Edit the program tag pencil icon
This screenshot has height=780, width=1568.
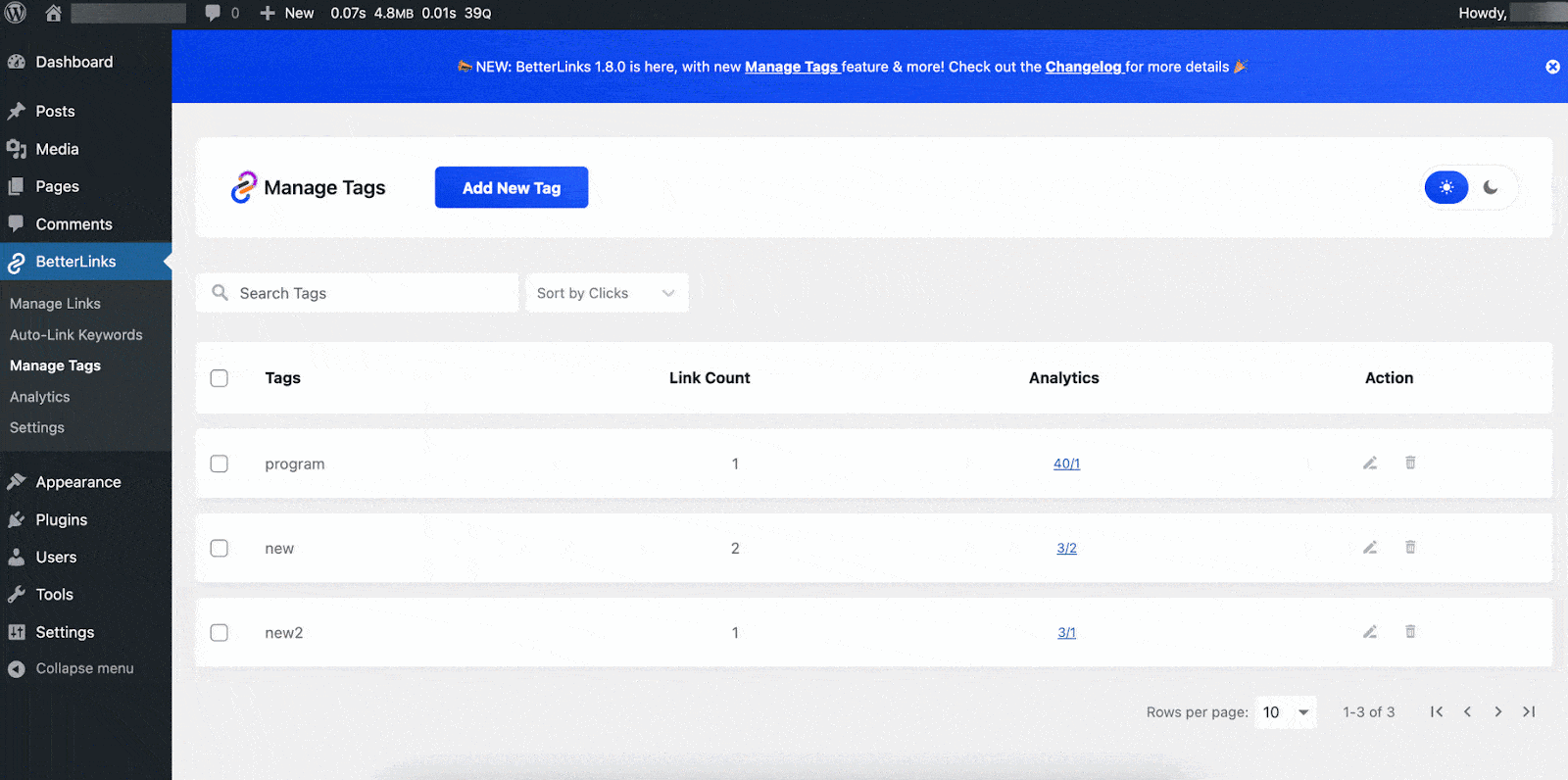[1370, 463]
